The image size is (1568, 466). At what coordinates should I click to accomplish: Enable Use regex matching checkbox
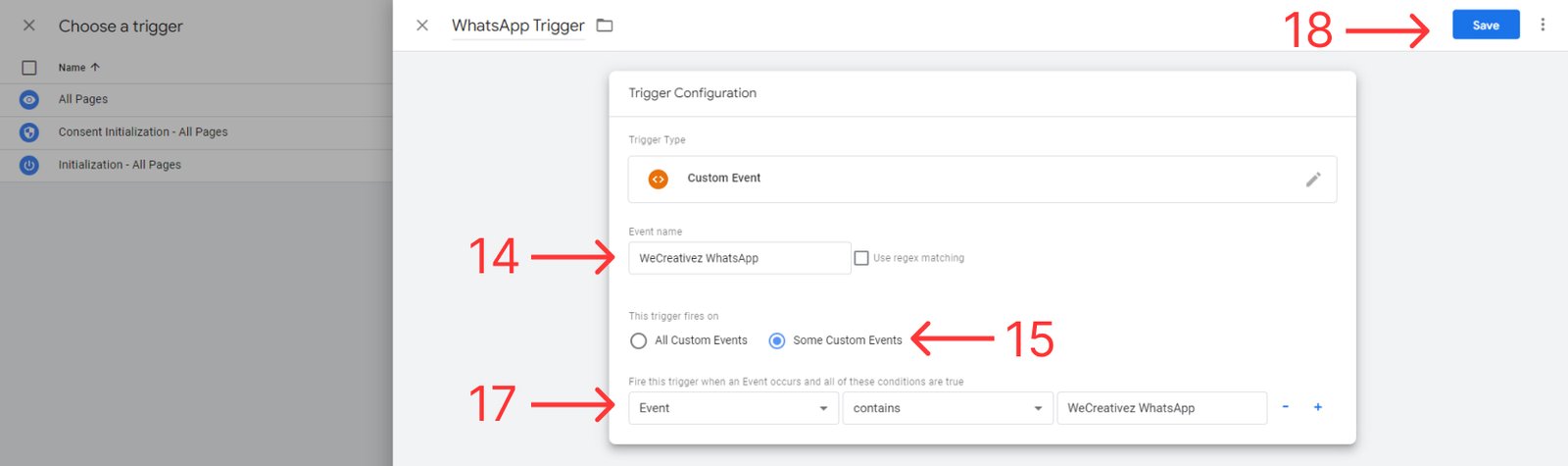point(861,258)
